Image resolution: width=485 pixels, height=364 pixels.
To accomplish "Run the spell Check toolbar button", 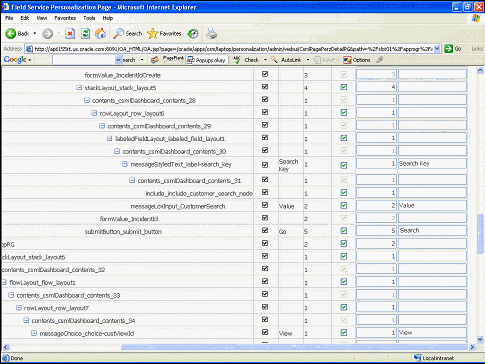I will coord(246,60).
